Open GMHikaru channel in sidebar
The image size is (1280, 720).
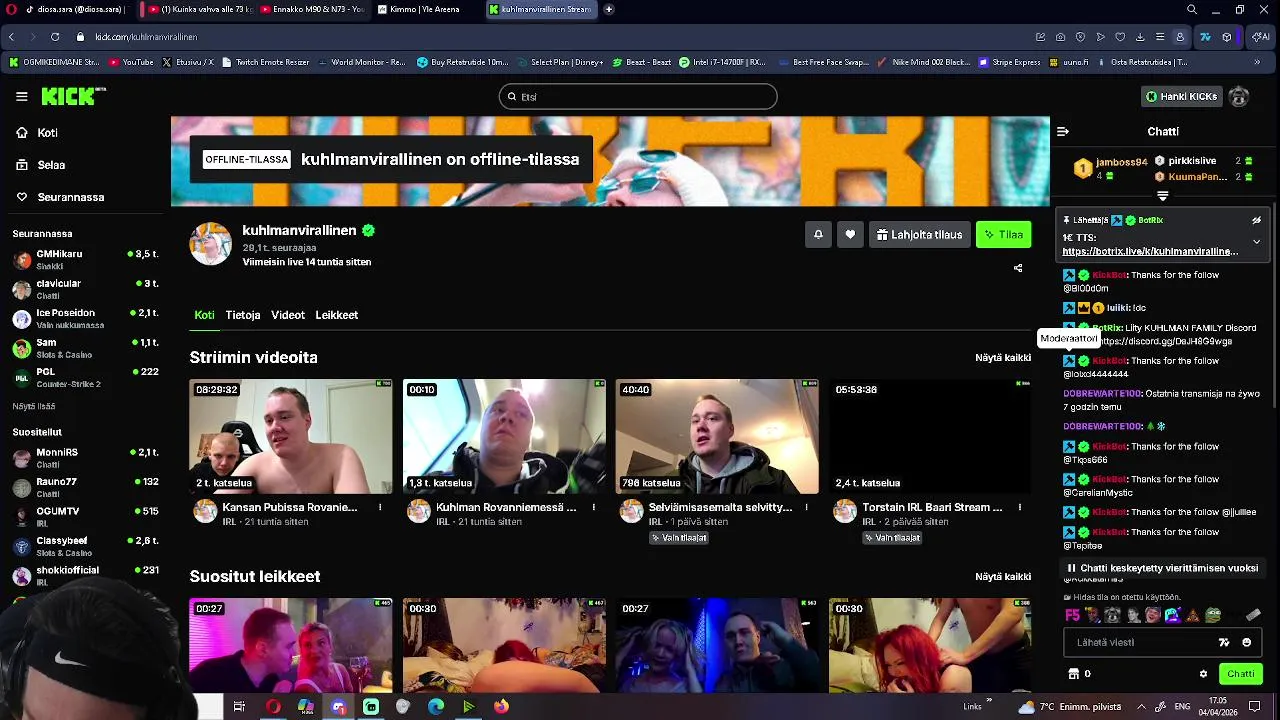[86, 260]
